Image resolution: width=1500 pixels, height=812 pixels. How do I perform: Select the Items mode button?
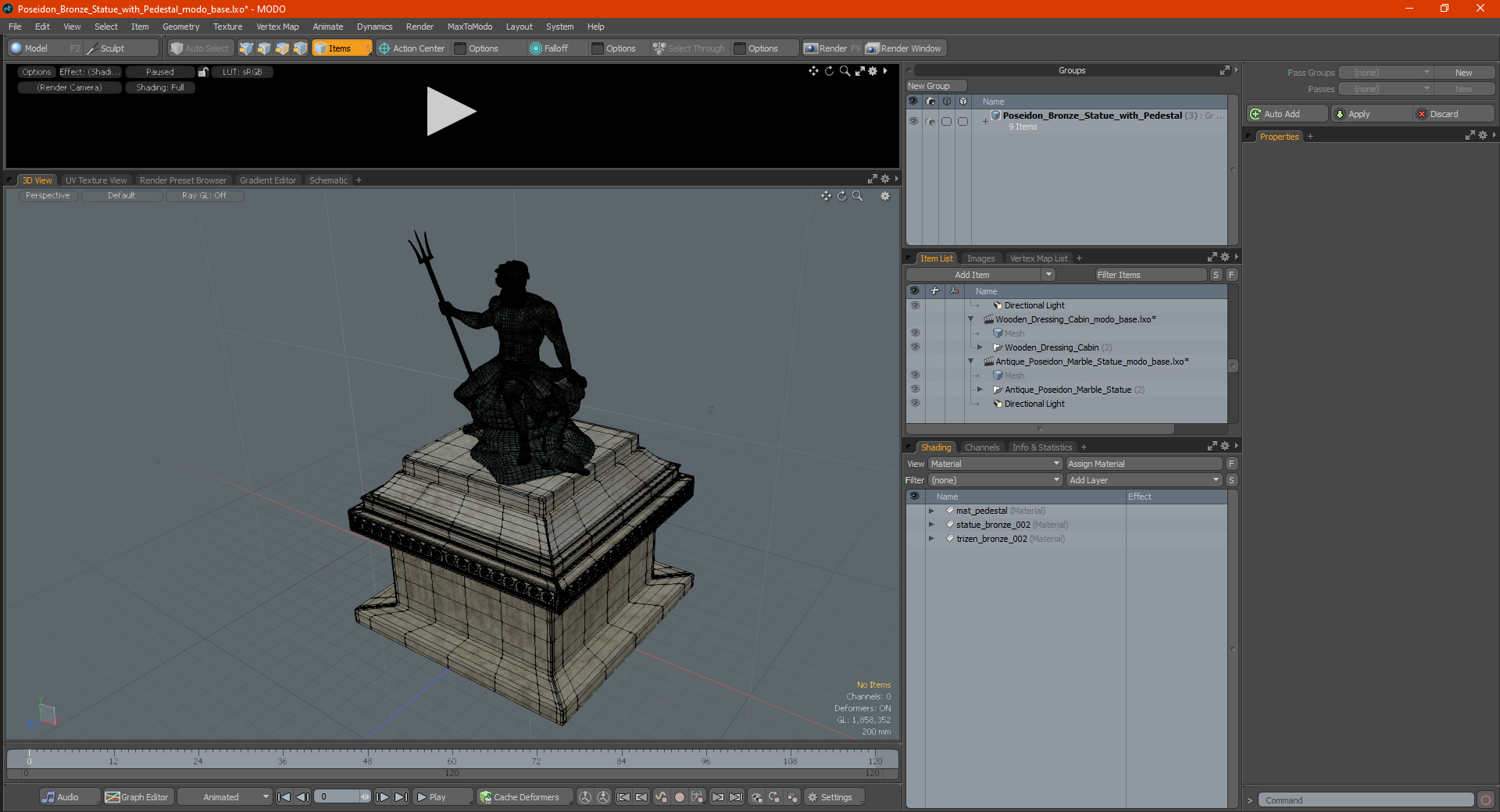[x=341, y=48]
